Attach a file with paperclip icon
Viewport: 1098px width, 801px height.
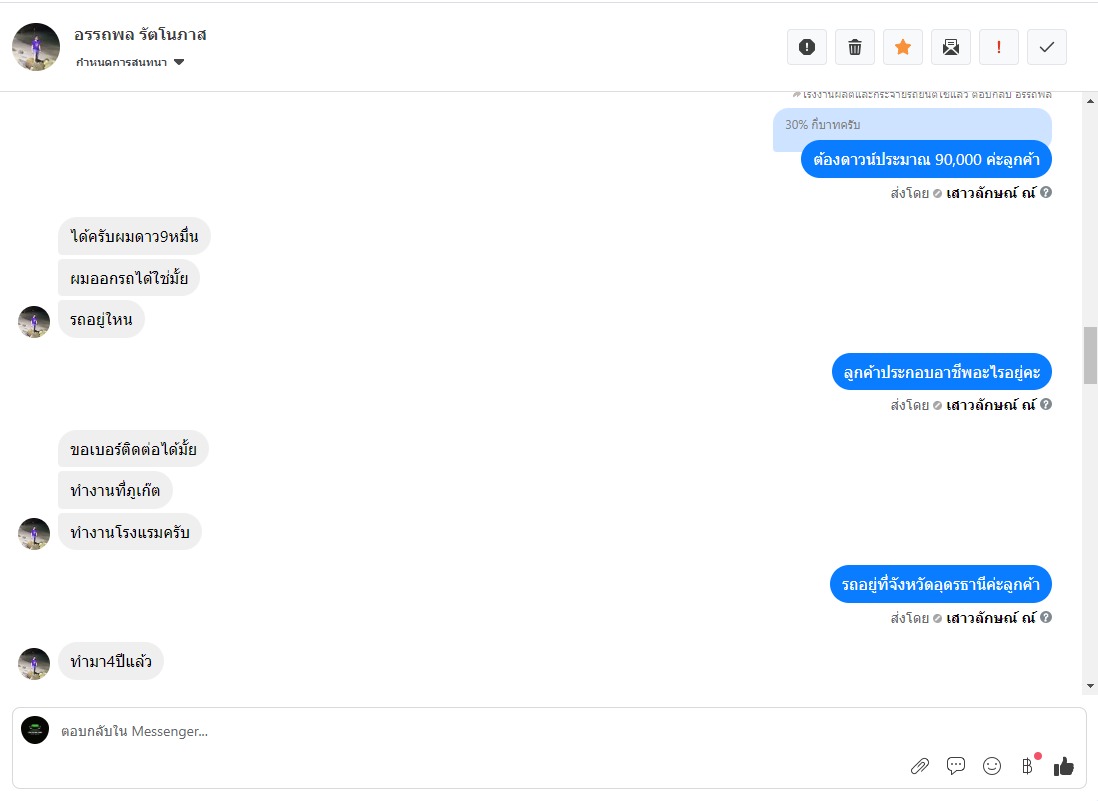coord(920,766)
